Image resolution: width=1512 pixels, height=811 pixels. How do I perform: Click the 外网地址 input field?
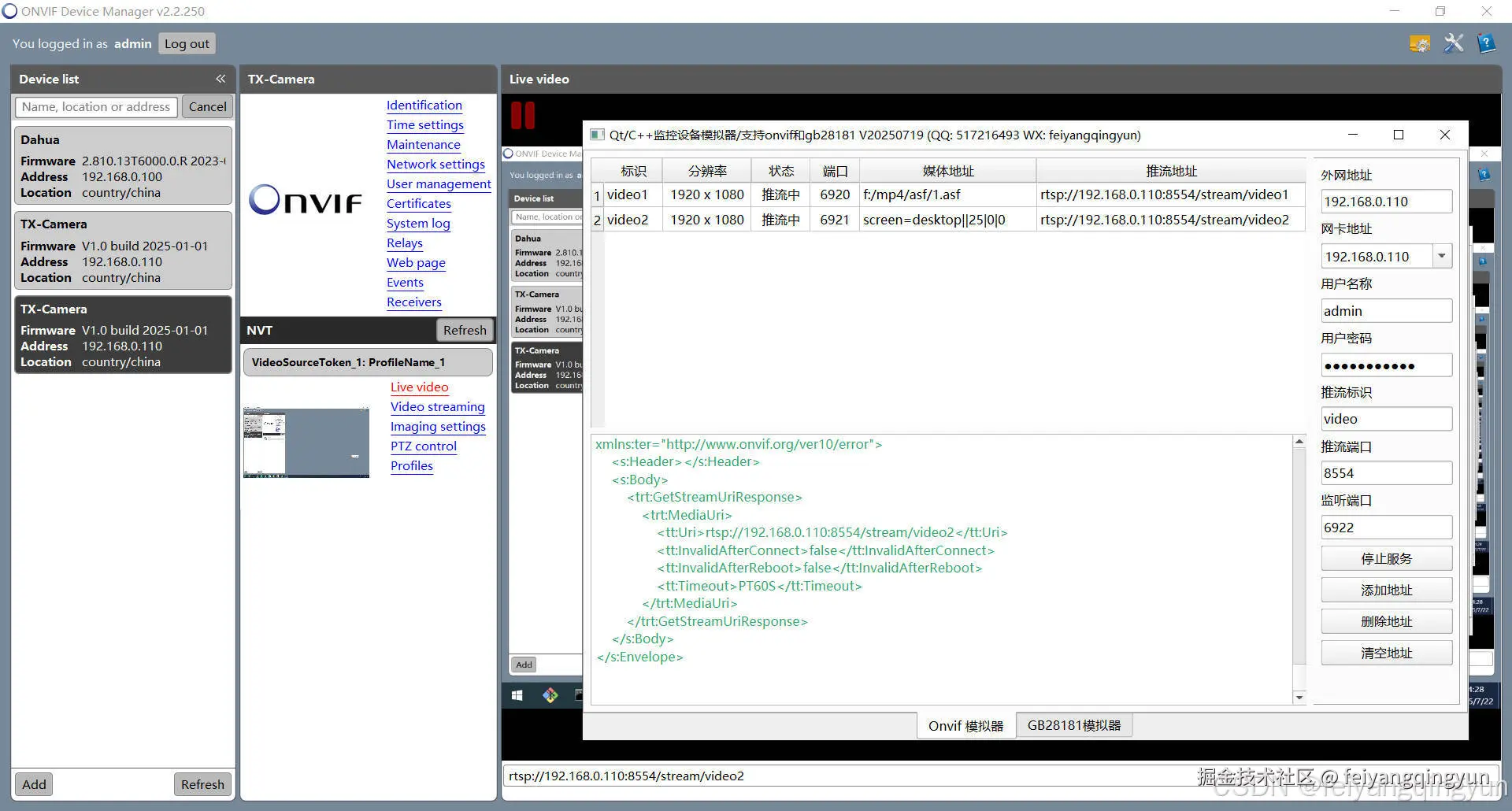coord(1386,202)
